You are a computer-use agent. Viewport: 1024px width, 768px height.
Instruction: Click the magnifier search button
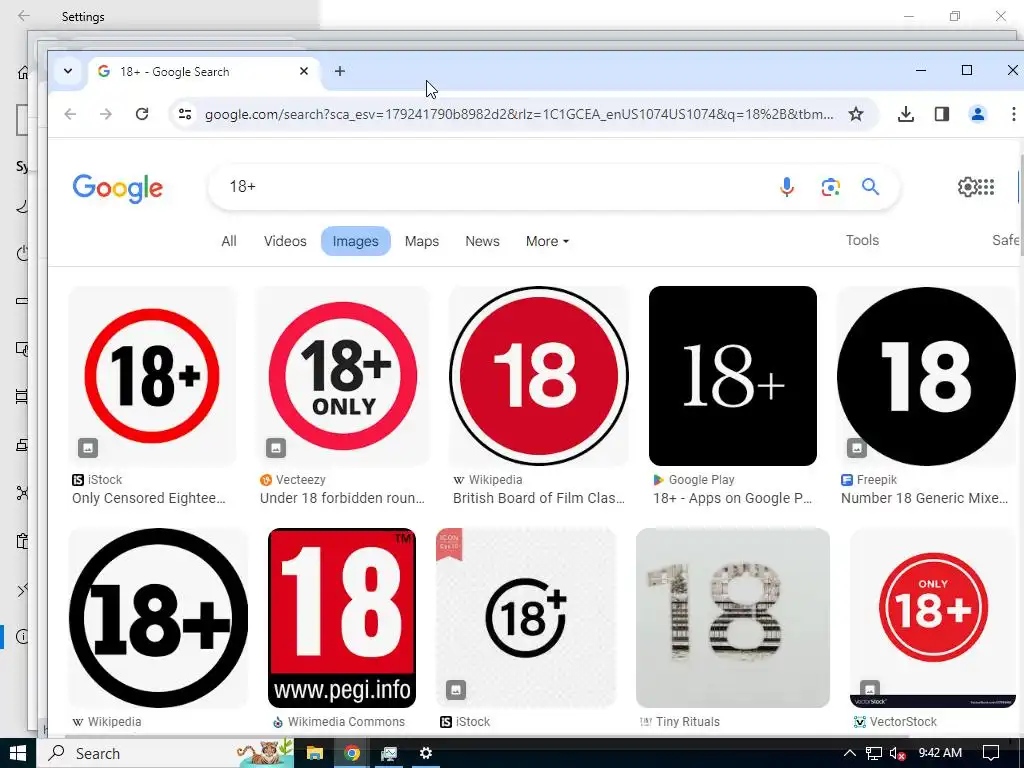click(871, 187)
